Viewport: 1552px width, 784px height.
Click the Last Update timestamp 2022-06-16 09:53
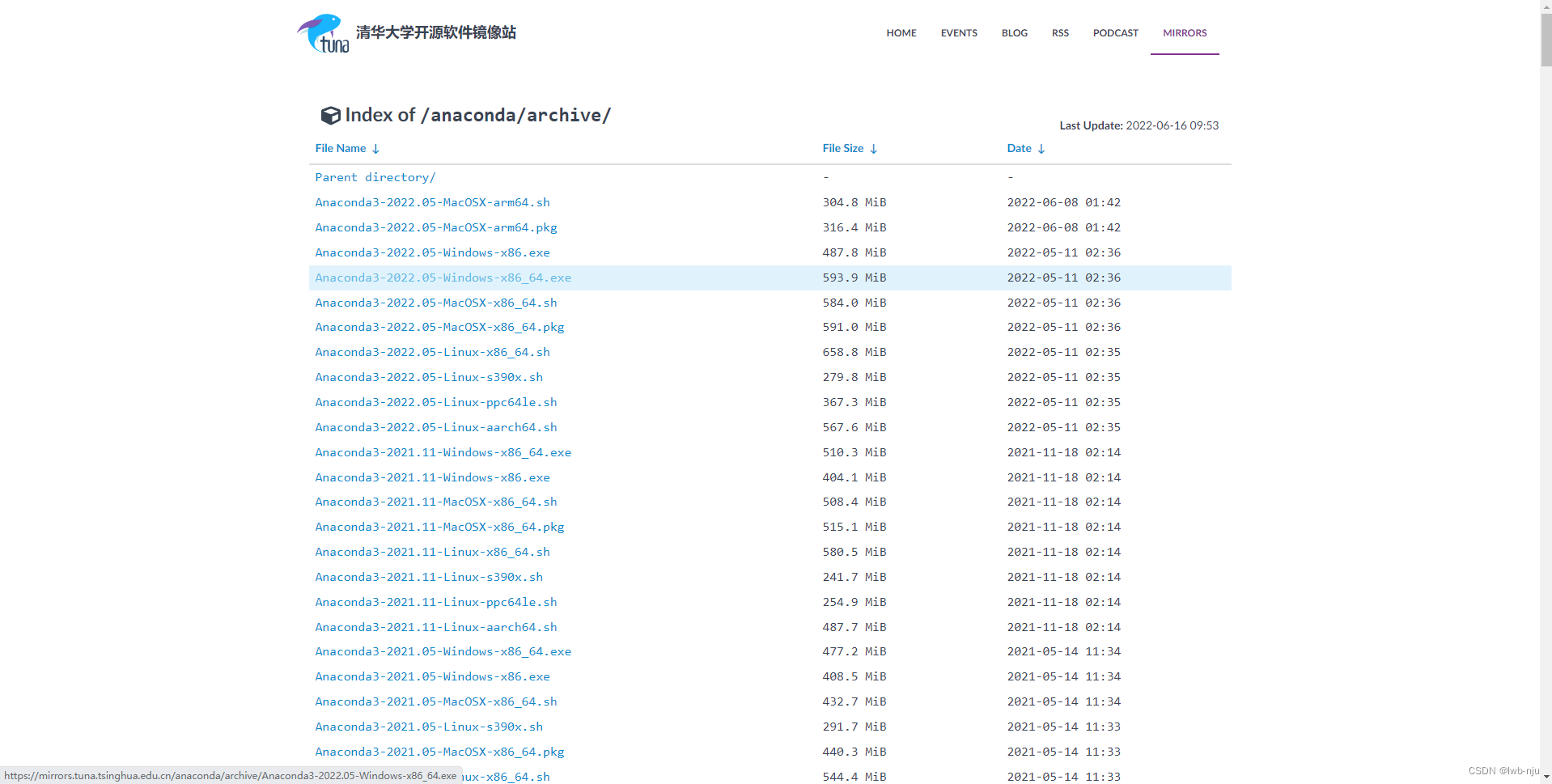[1172, 125]
